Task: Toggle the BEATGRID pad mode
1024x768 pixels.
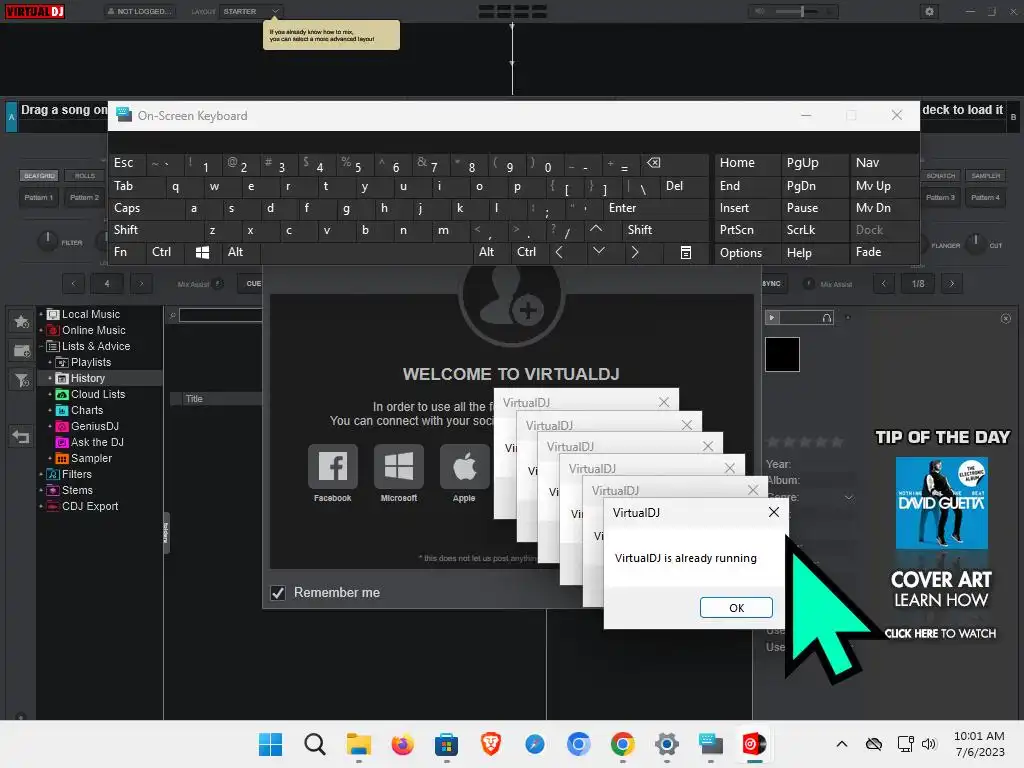Action: [x=39, y=176]
